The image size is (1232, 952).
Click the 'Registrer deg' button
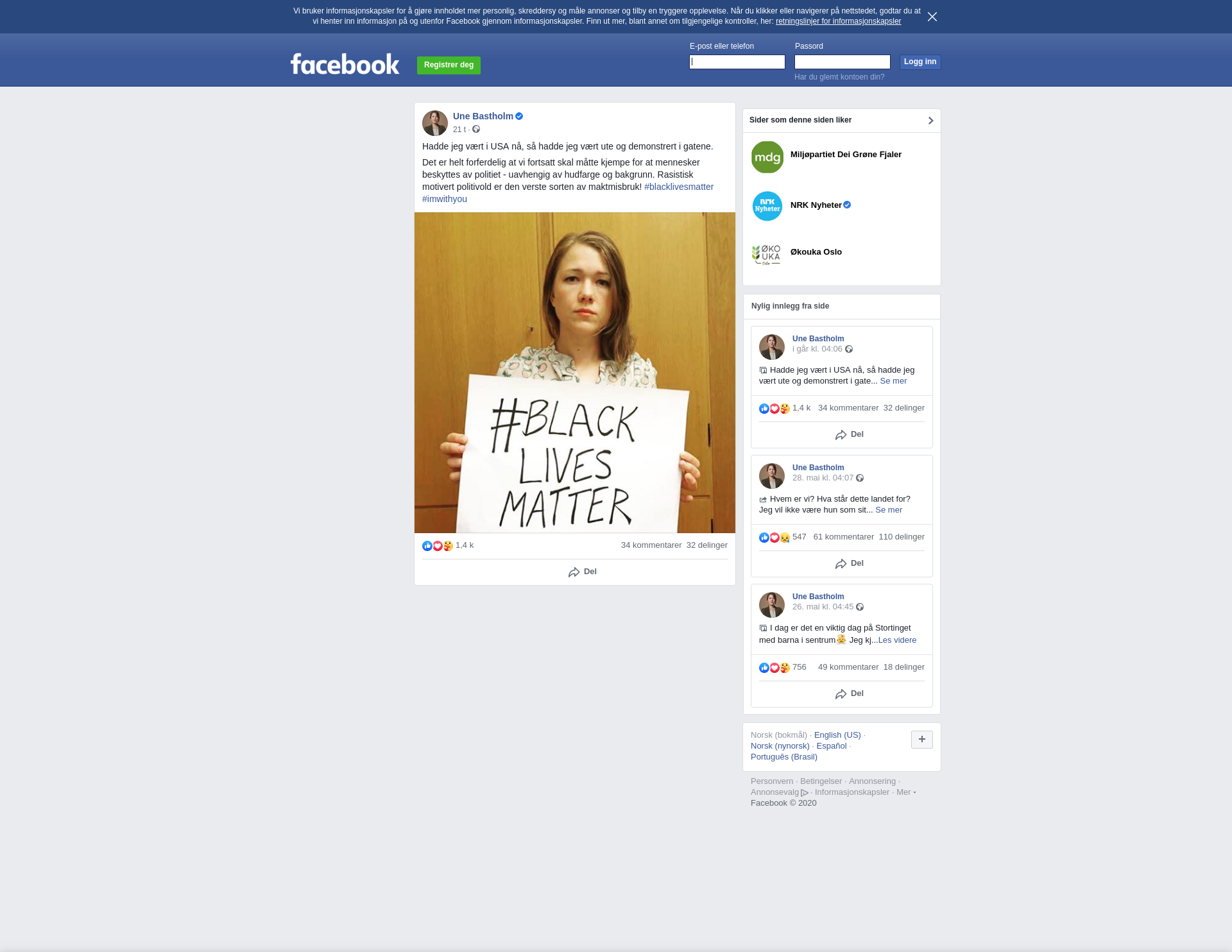449,65
